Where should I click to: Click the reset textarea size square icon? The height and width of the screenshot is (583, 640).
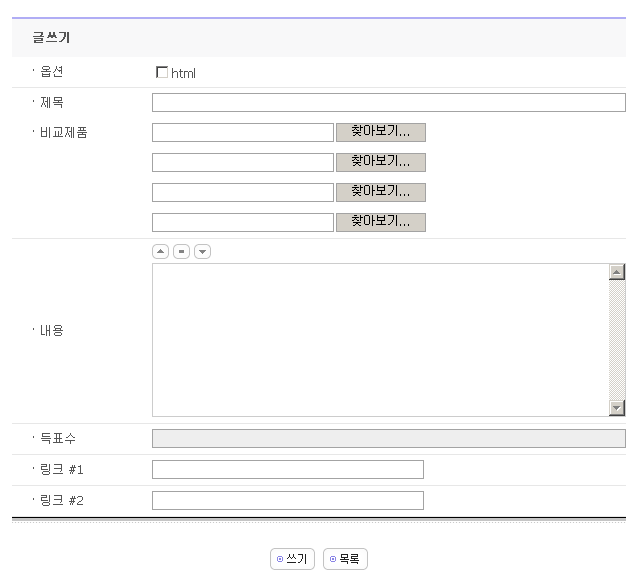tap(181, 252)
